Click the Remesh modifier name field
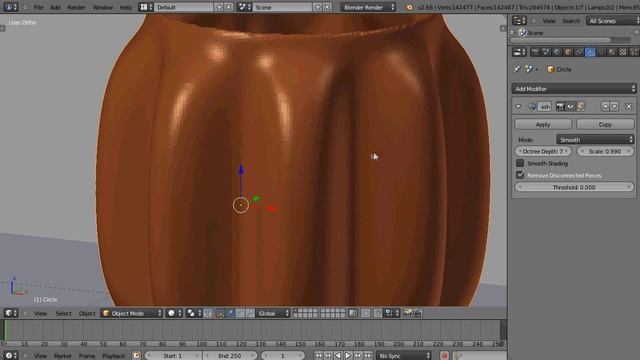The width and height of the screenshot is (640, 360). click(545, 107)
